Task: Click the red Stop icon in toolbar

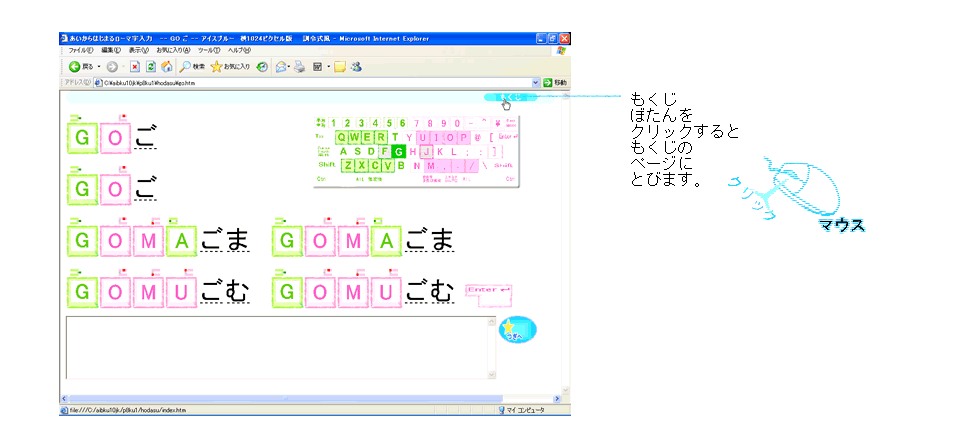Action: pyautogui.click(x=134, y=66)
